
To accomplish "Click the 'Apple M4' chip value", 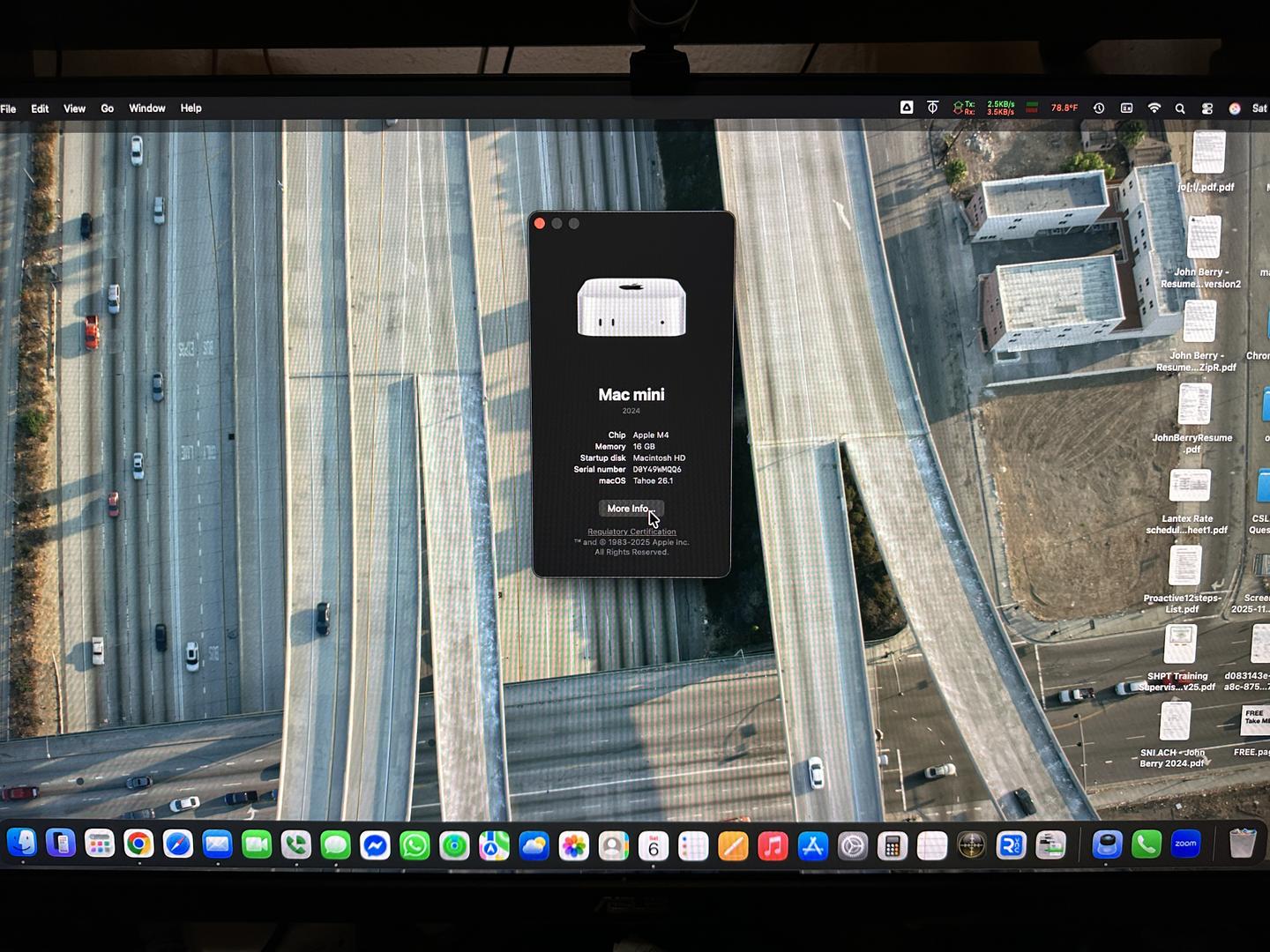I will pyautogui.click(x=651, y=435).
